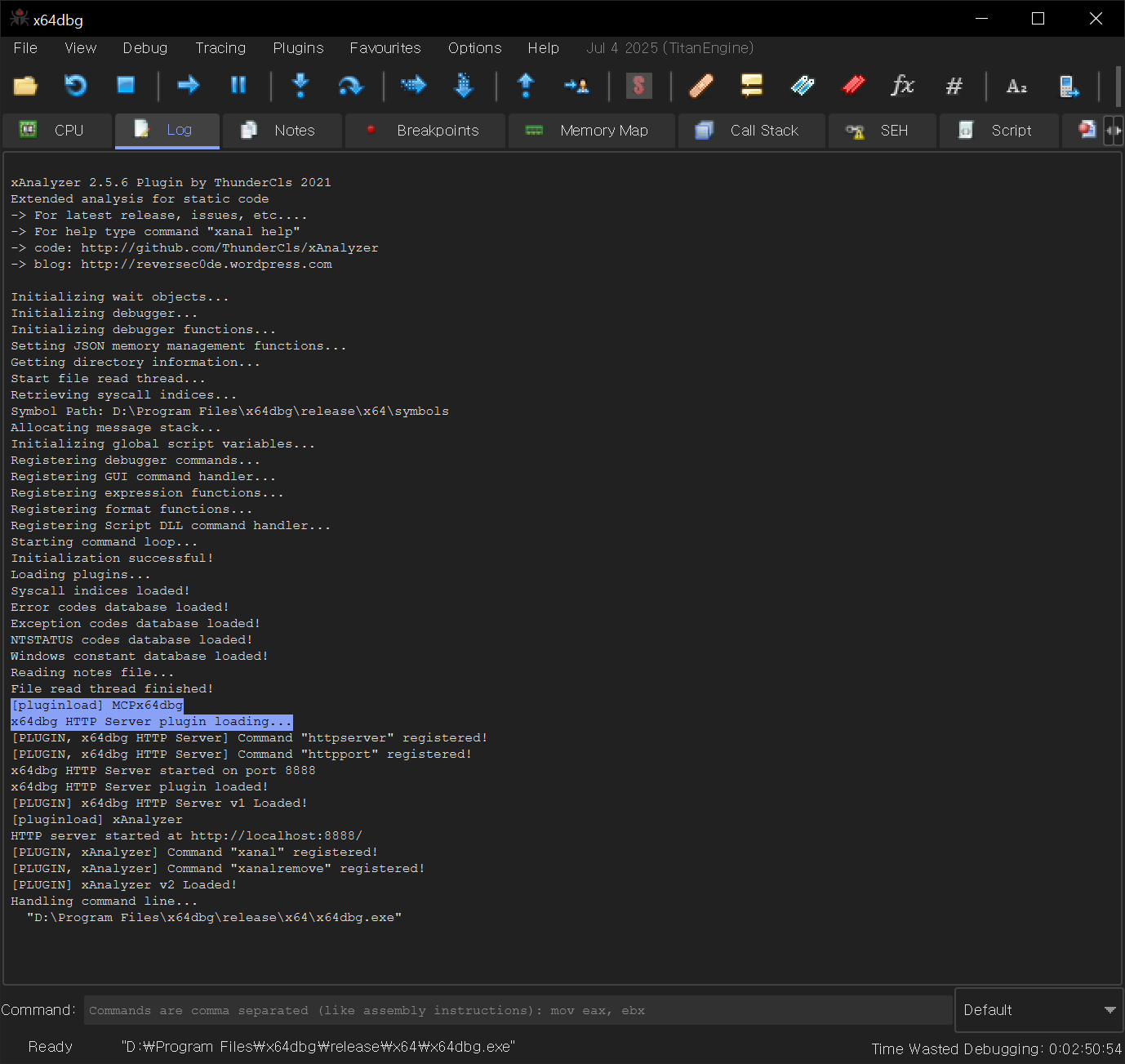Click the status bar executable path text
Image resolution: width=1125 pixels, height=1064 pixels.
click(x=318, y=1047)
